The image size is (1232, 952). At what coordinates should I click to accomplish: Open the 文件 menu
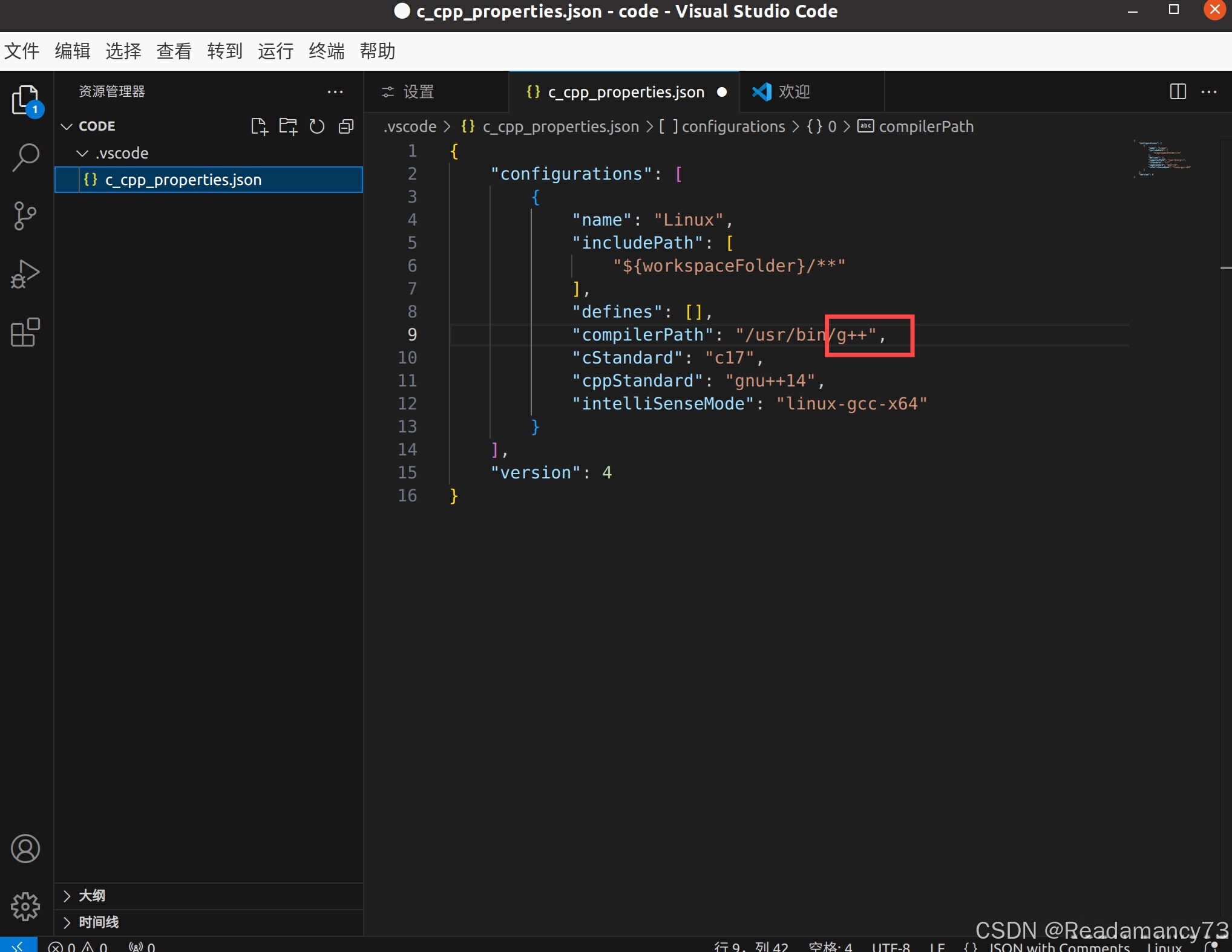(x=21, y=51)
